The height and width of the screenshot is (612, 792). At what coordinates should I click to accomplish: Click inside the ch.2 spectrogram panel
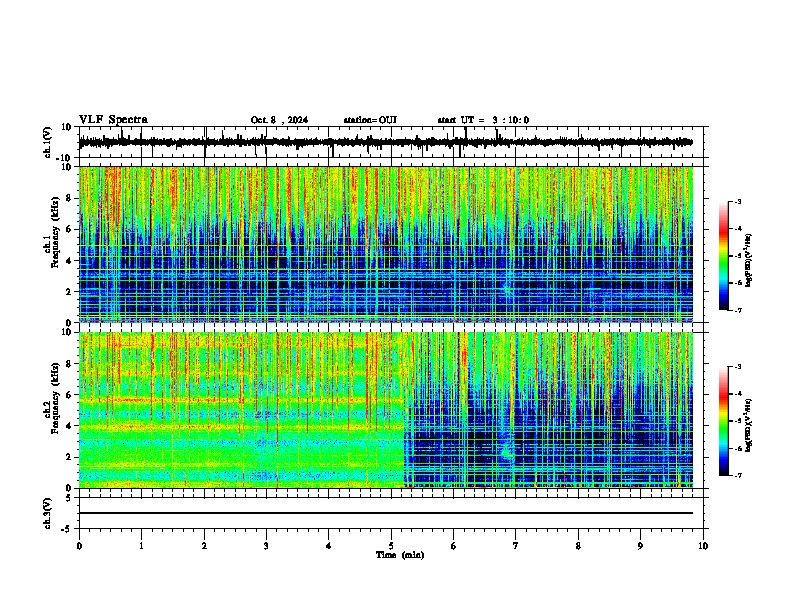tap(386, 410)
